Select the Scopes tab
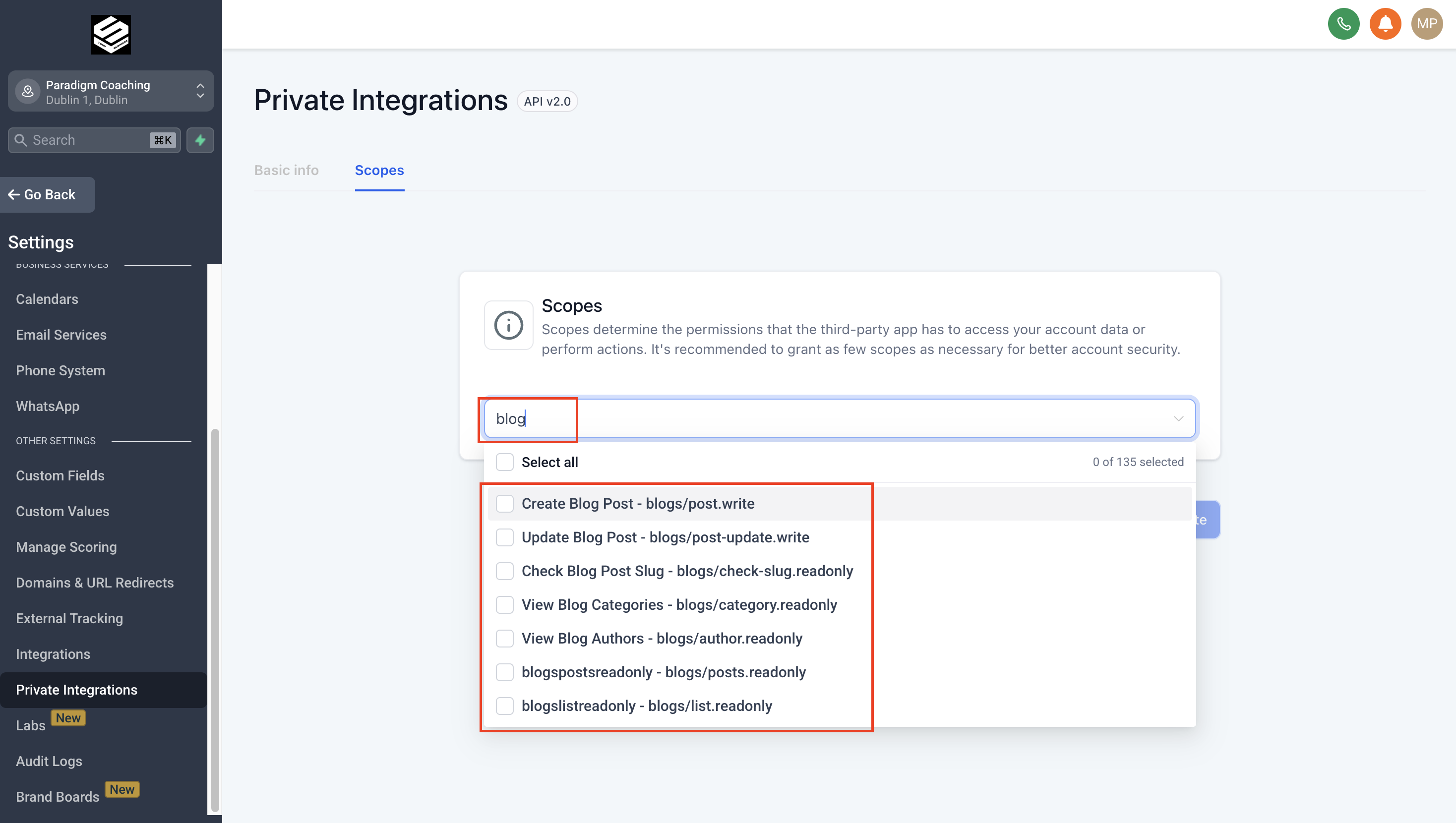 (379, 170)
